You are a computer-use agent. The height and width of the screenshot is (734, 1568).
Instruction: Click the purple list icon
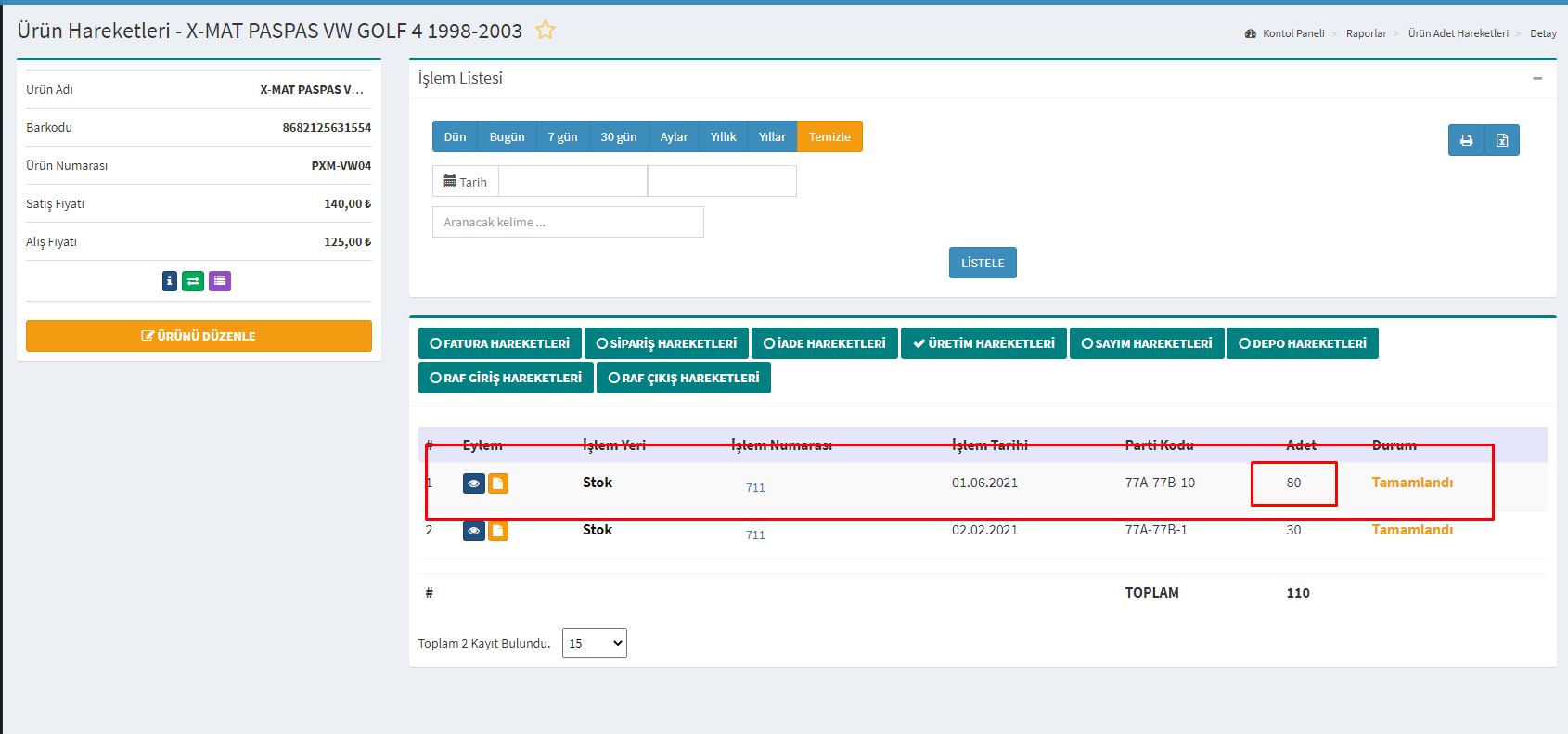220,281
